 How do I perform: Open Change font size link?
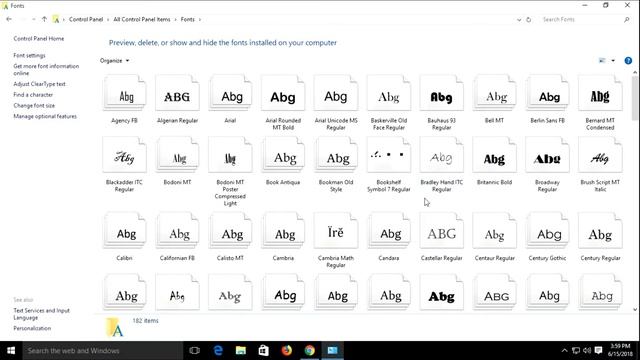[34, 105]
